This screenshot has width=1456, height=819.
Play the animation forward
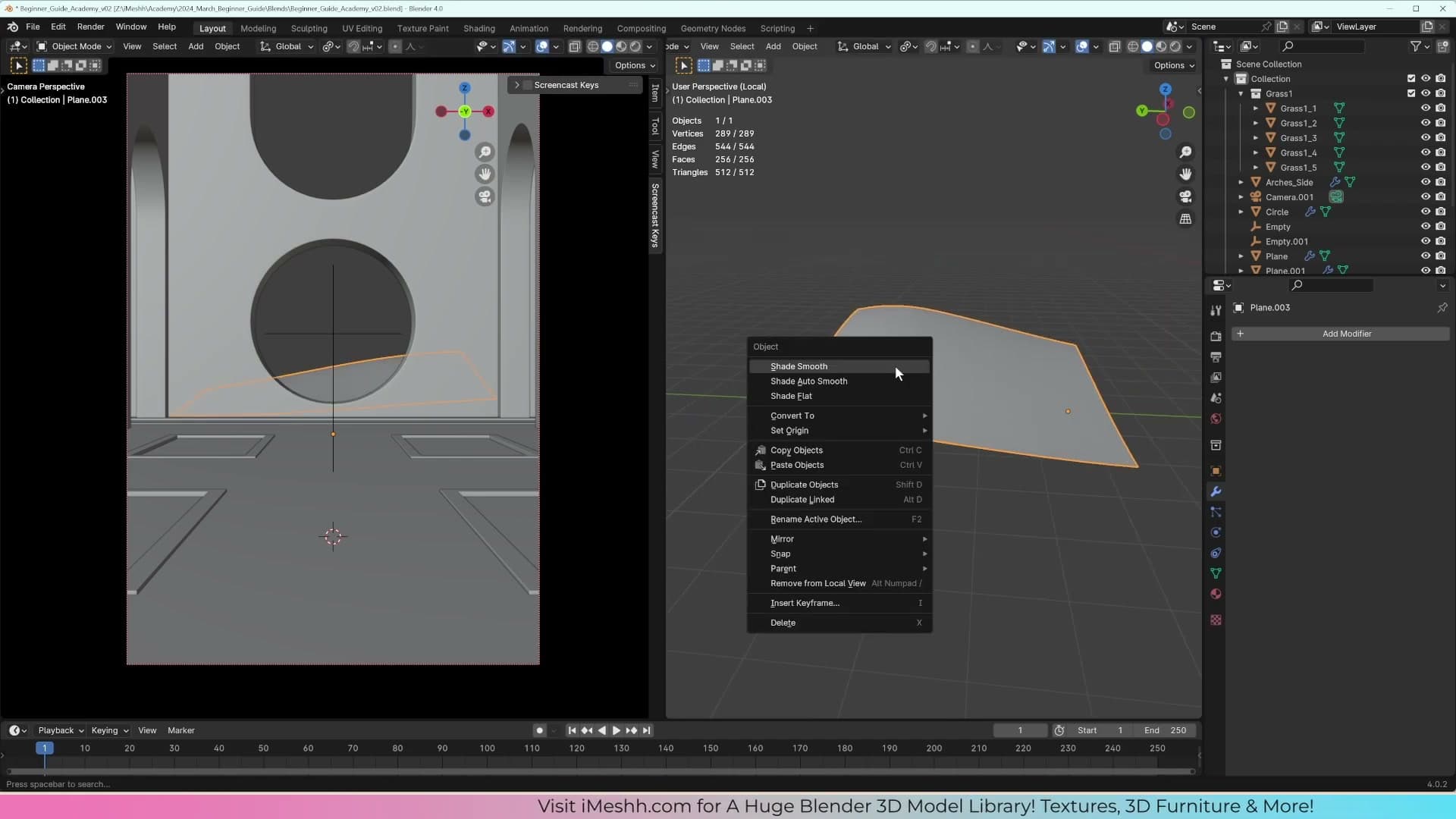coord(616,730)
